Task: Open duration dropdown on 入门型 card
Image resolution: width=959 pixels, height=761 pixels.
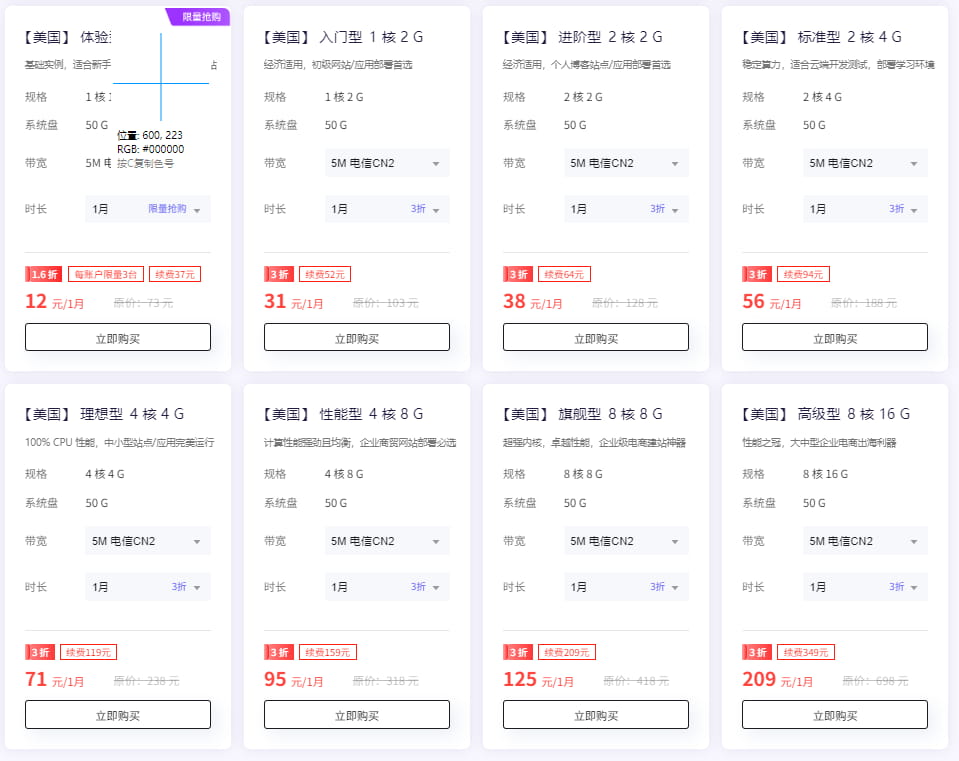Action: point(387,209)
